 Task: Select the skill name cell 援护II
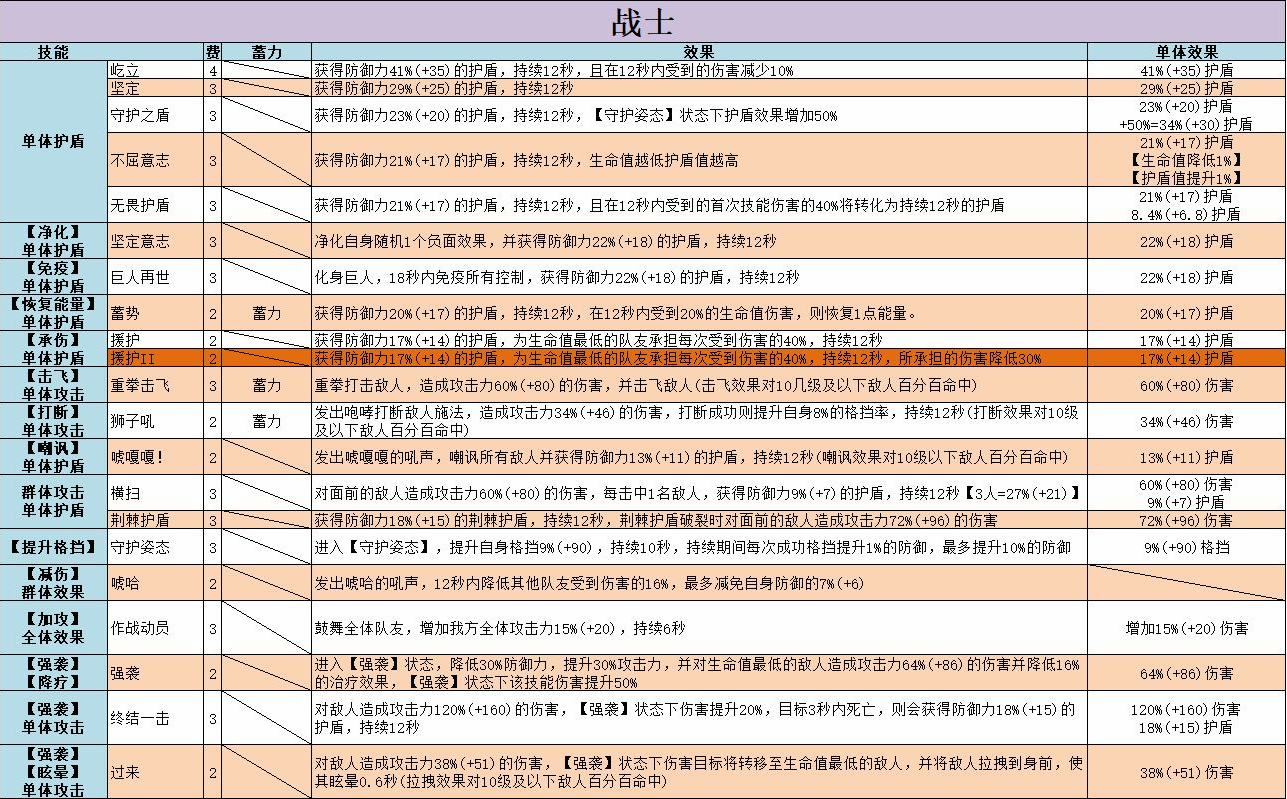(x=155, y=357)
